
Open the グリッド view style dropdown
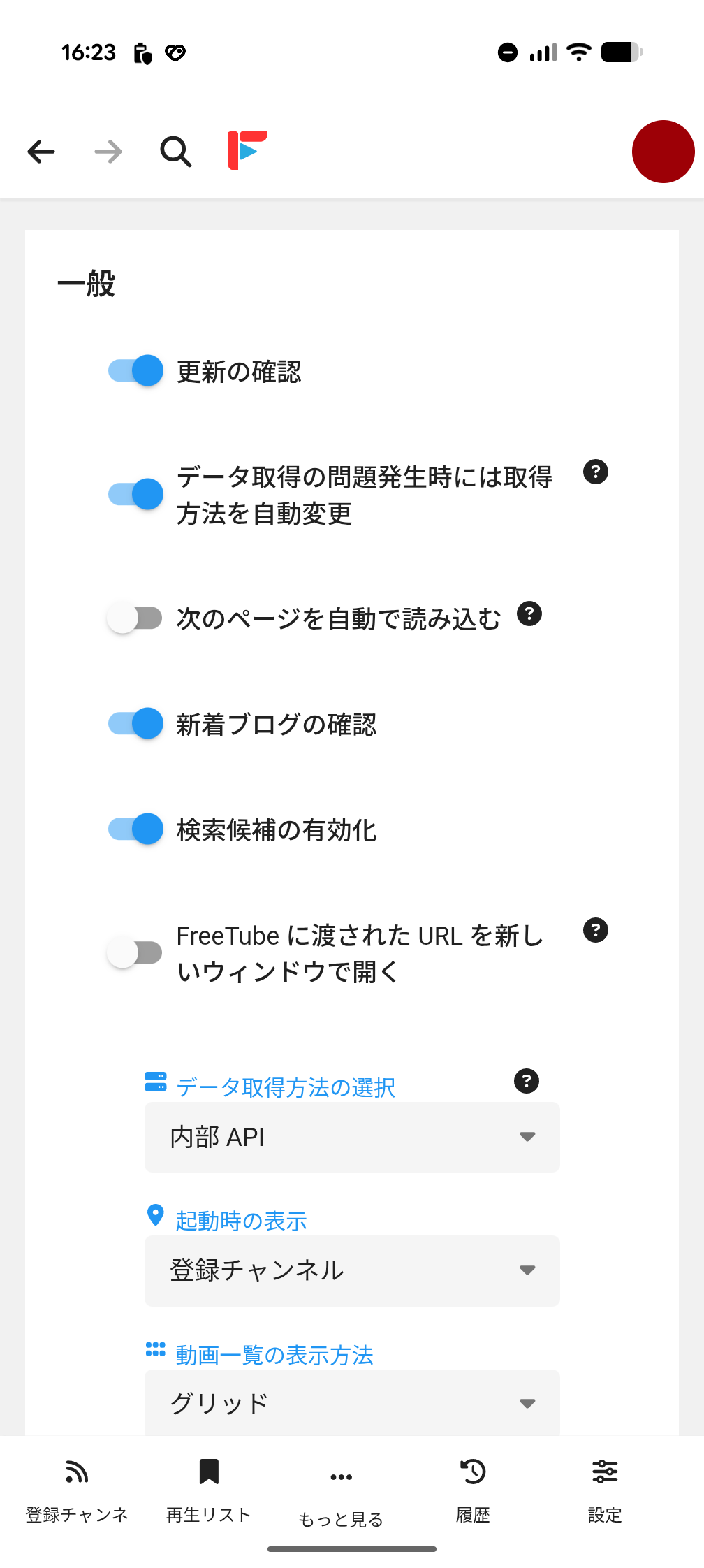pyautogui.click(x=352, y=1403)
